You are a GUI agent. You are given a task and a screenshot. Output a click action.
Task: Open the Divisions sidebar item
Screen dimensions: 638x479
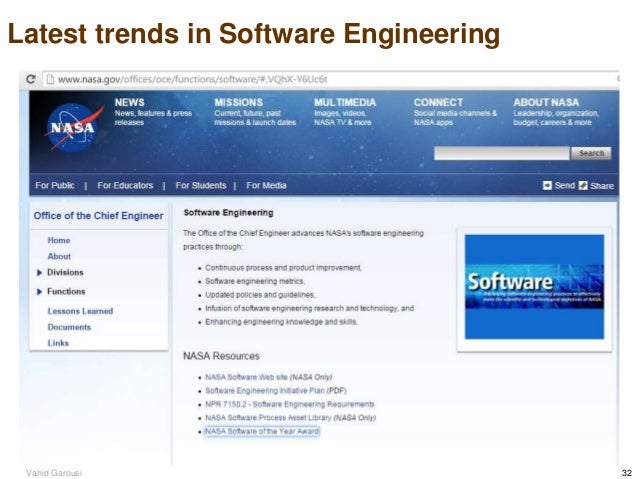[65, 273]
